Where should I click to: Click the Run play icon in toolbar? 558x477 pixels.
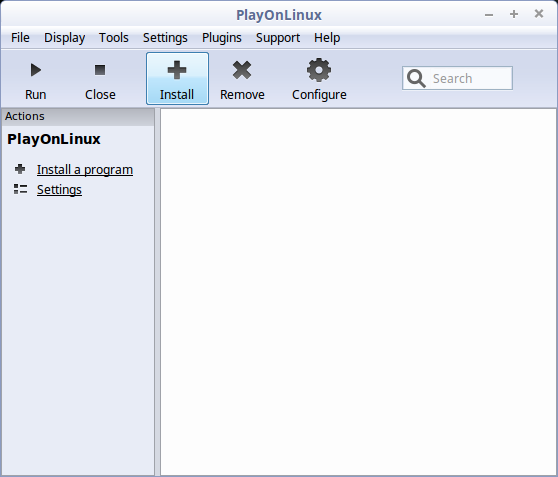[36, 70]
